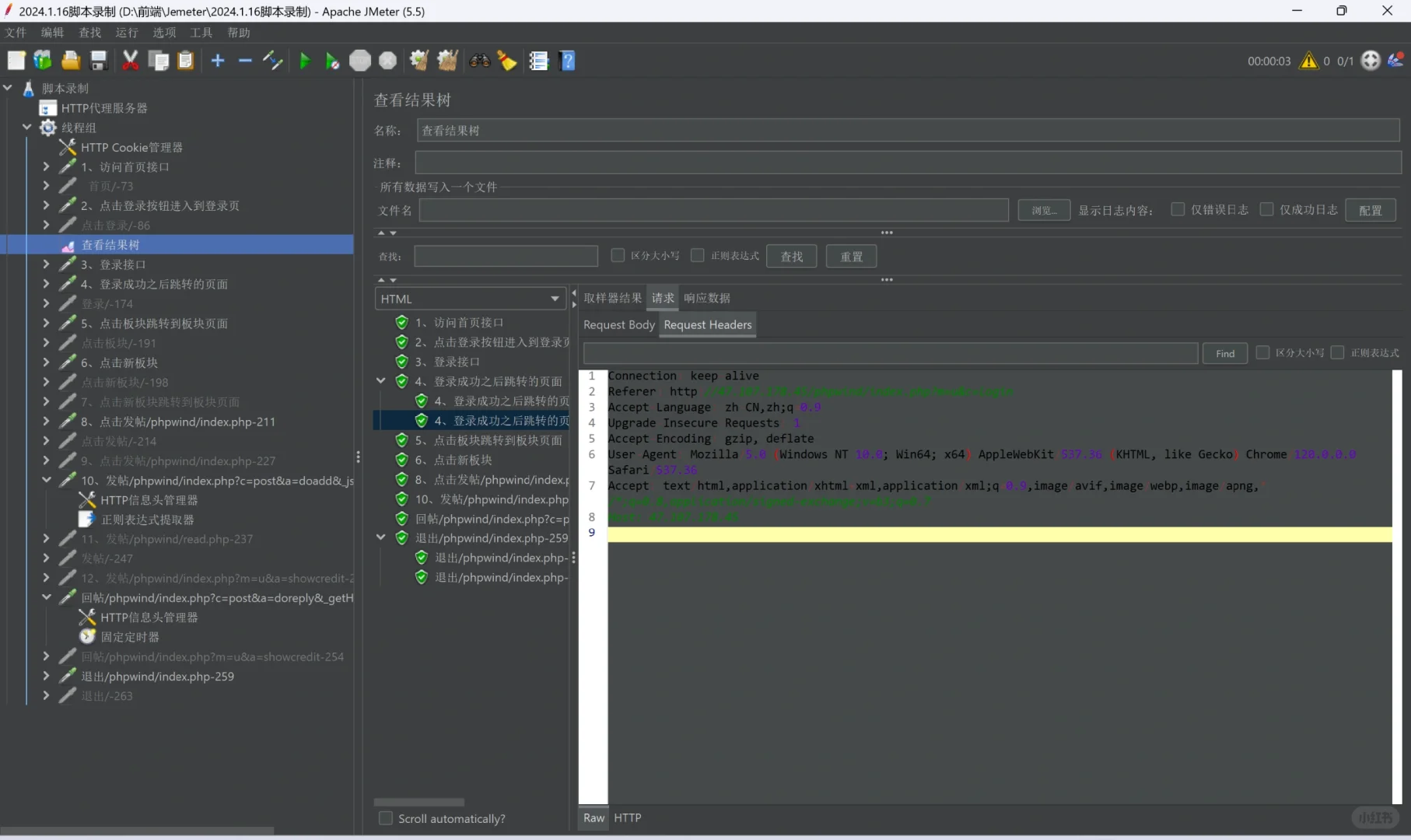1411x840 pixels.
Task: Collapse the 脚本录制 test plan node
Action: coord(8,89)
